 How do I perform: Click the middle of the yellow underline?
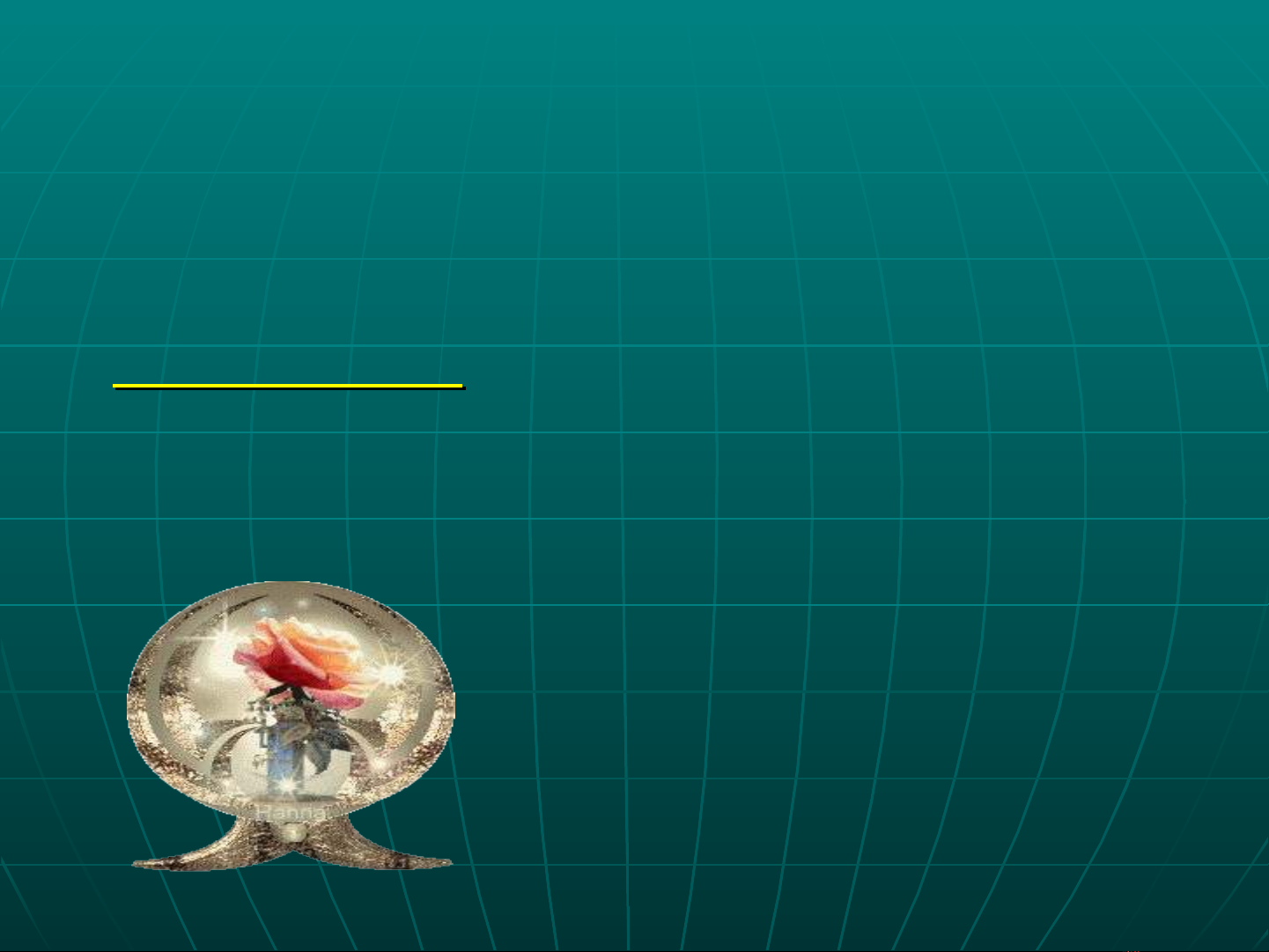pos(288,386)
